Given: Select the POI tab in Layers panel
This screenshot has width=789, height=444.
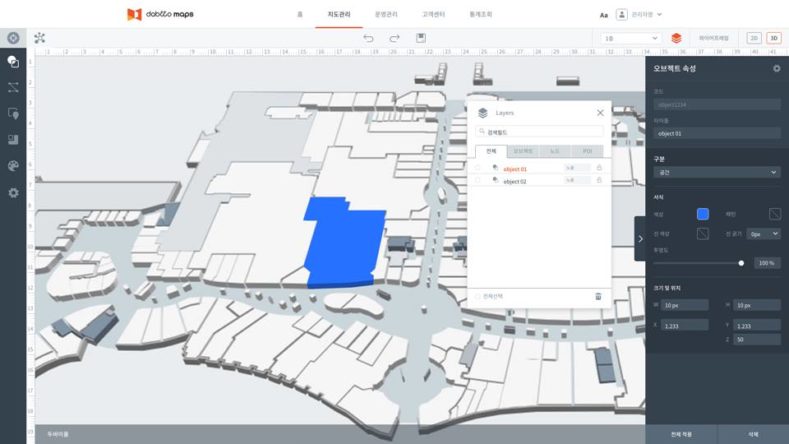Looking at the screenshot, I should 589,151.
